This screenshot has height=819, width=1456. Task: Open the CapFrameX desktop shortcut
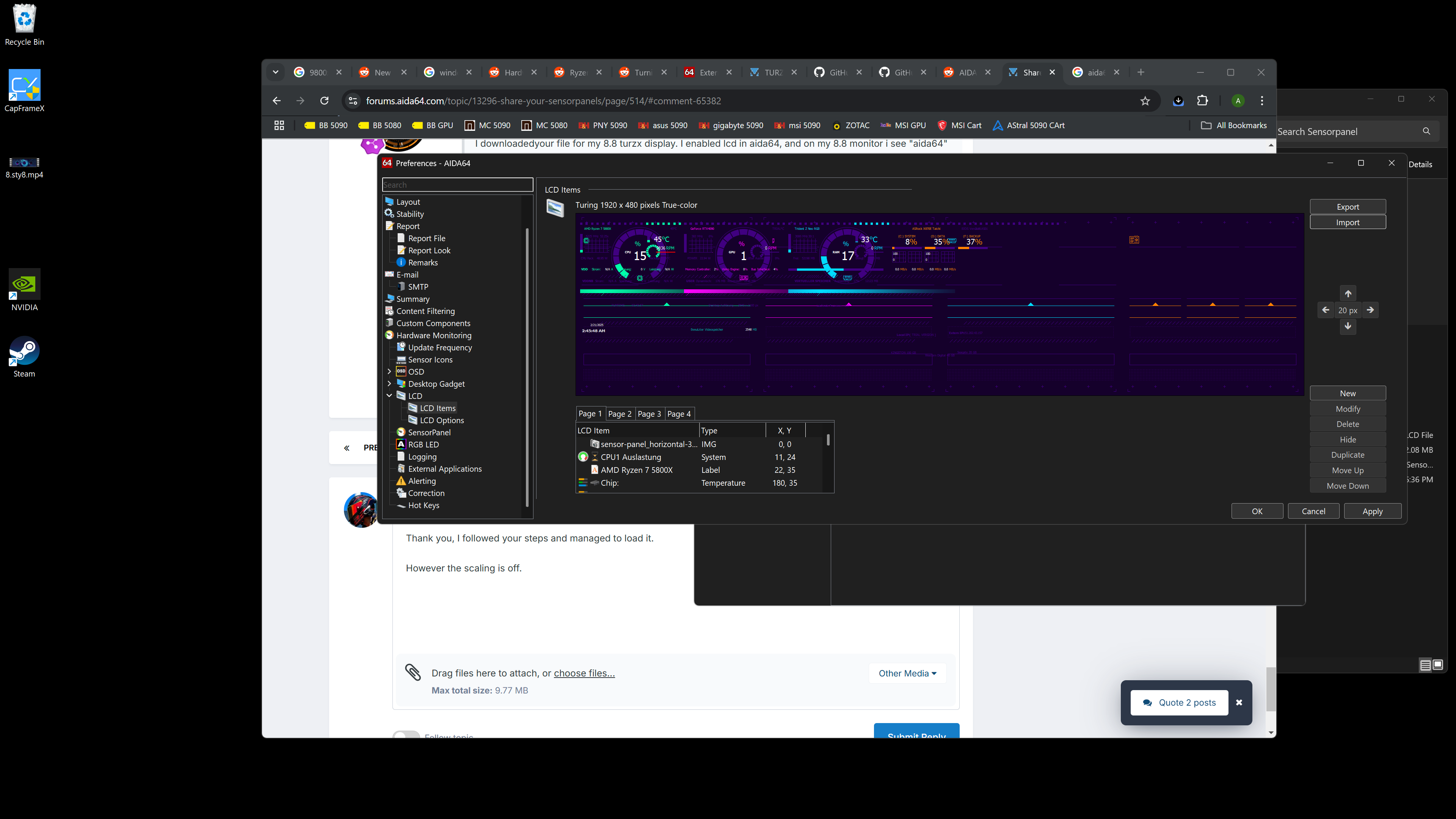click(x=24, y=91)
